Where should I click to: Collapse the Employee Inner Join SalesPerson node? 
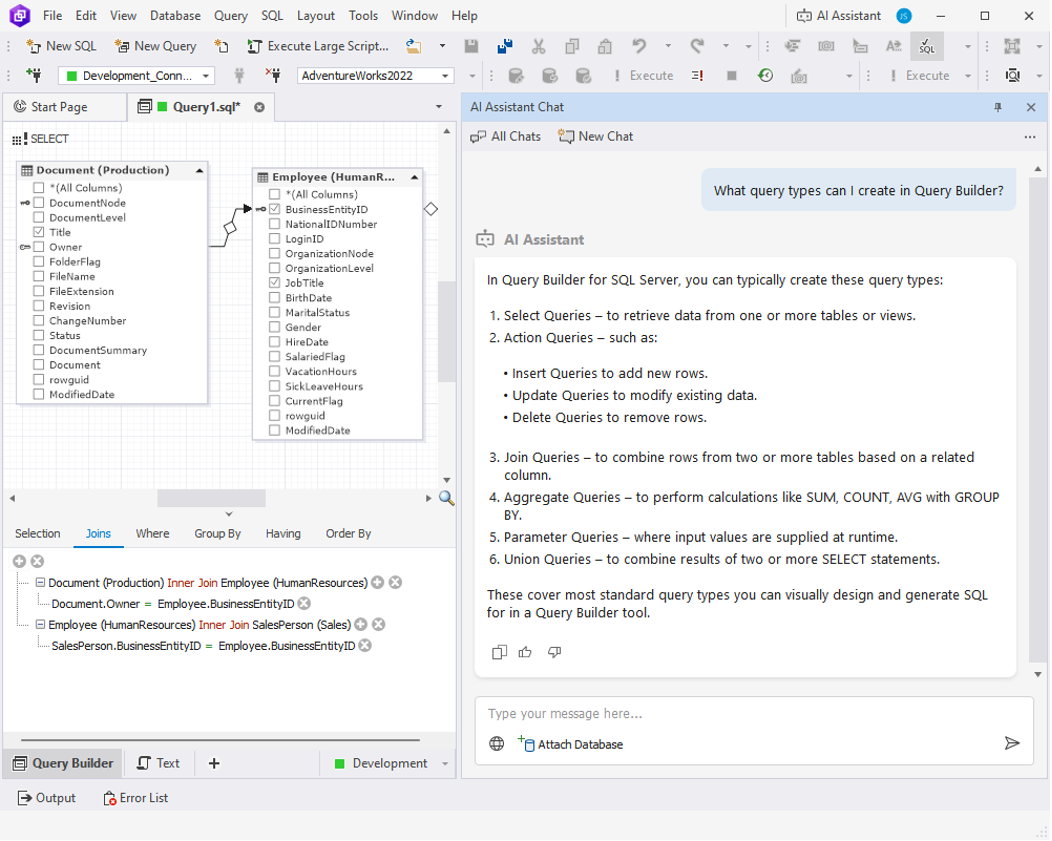point(40,624)
